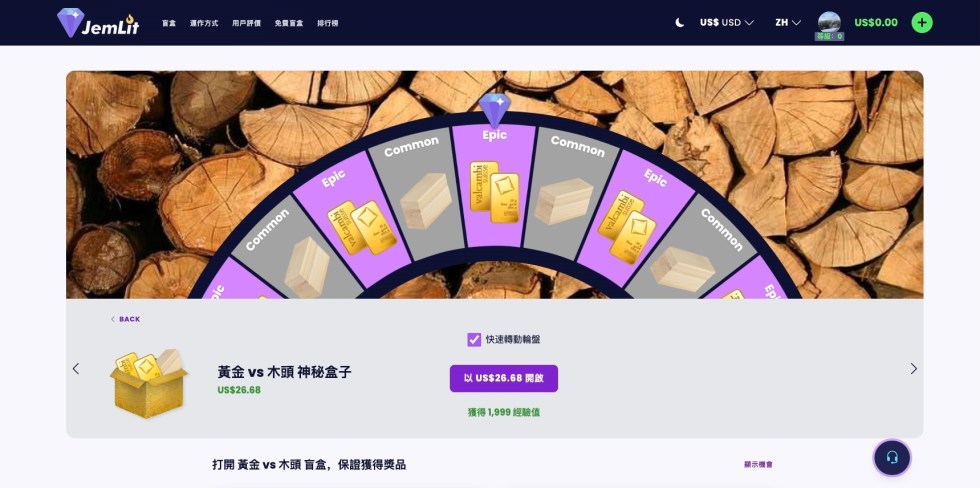
Task: Click the US$0.00 balance display
Action: 876,22
